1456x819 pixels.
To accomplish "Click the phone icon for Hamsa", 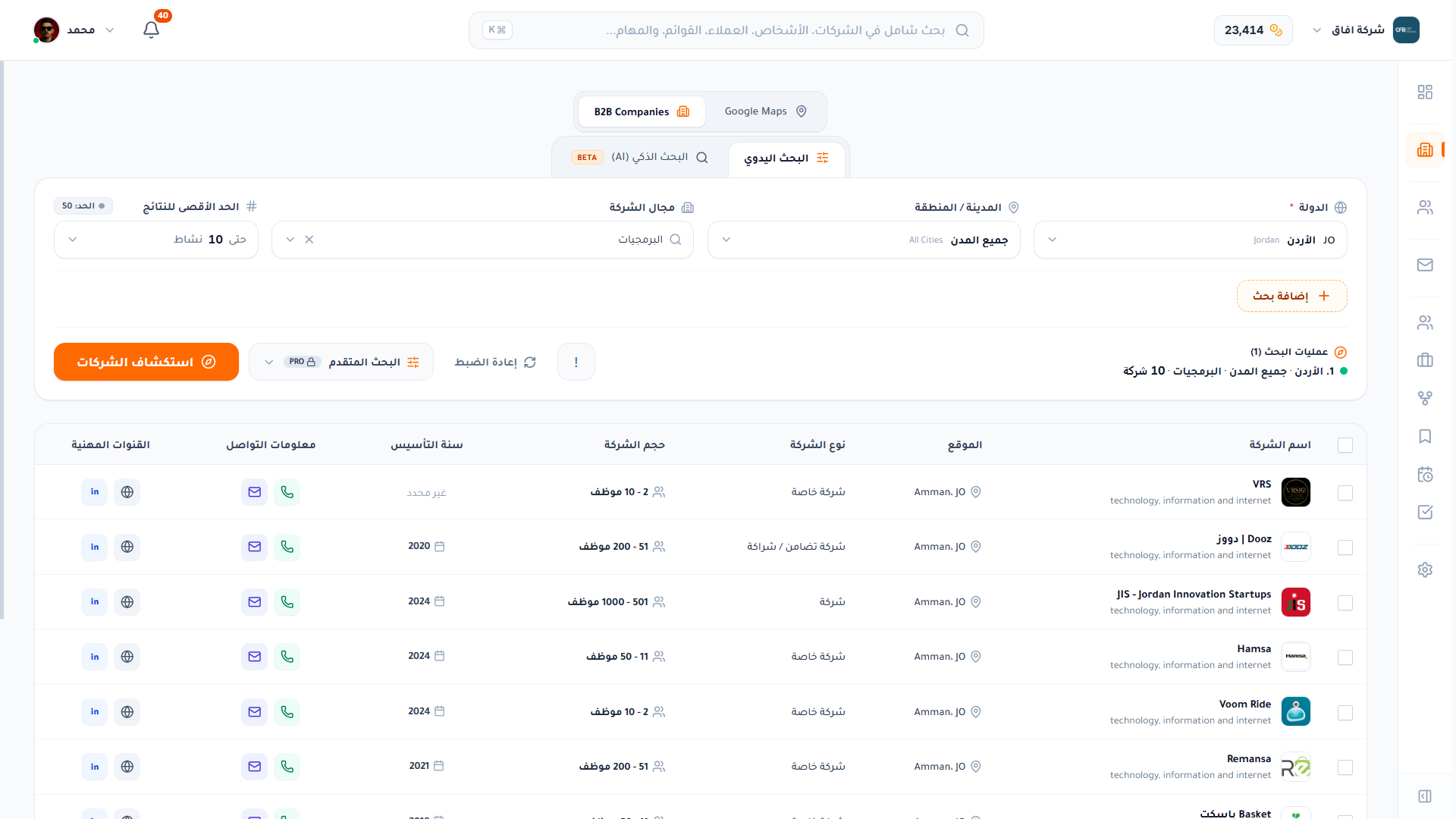I will point(287,657).
